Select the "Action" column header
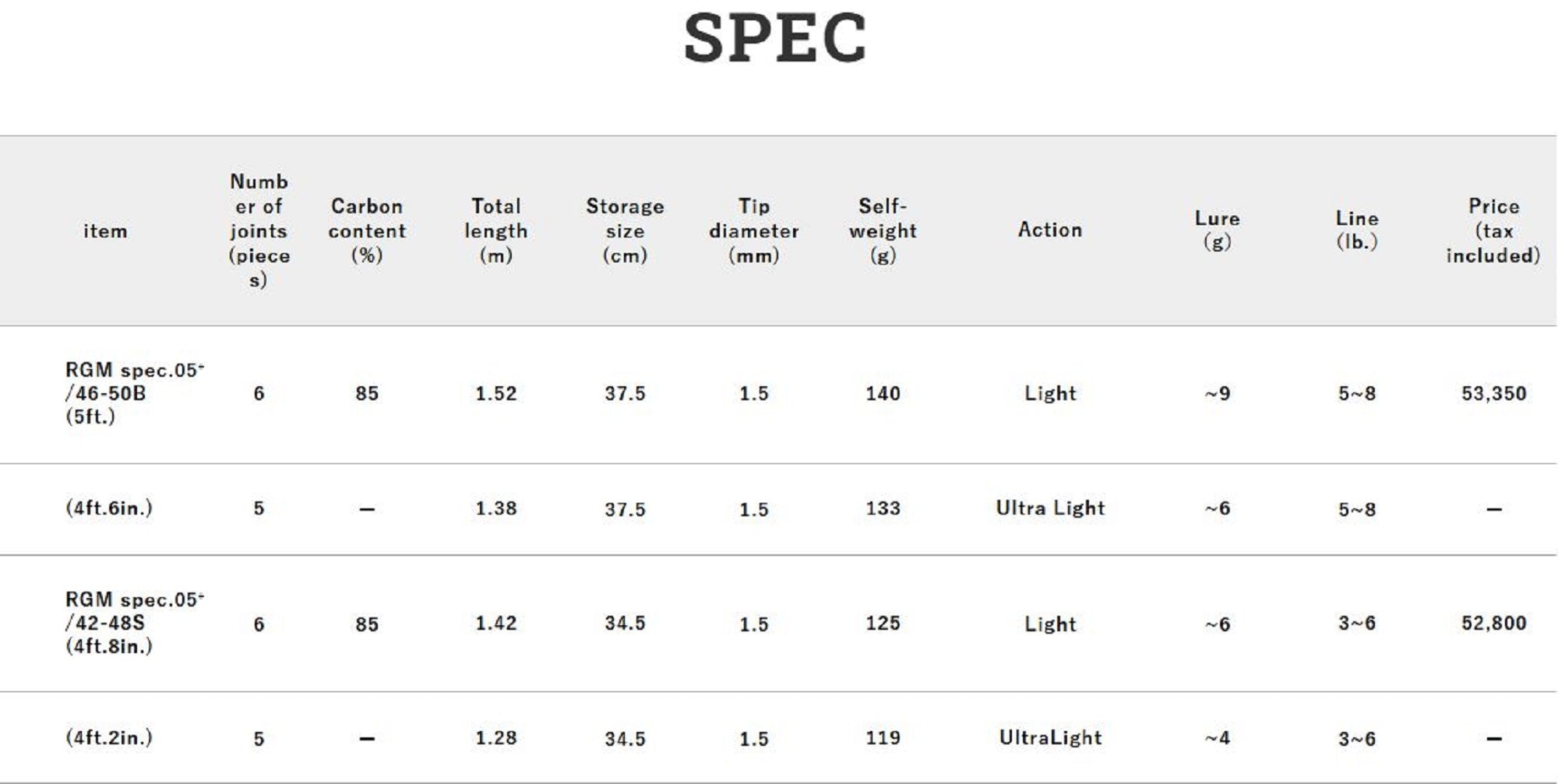Image resolution: width=1558 pixels, height=784 pixels. [x=1050, y=230]
